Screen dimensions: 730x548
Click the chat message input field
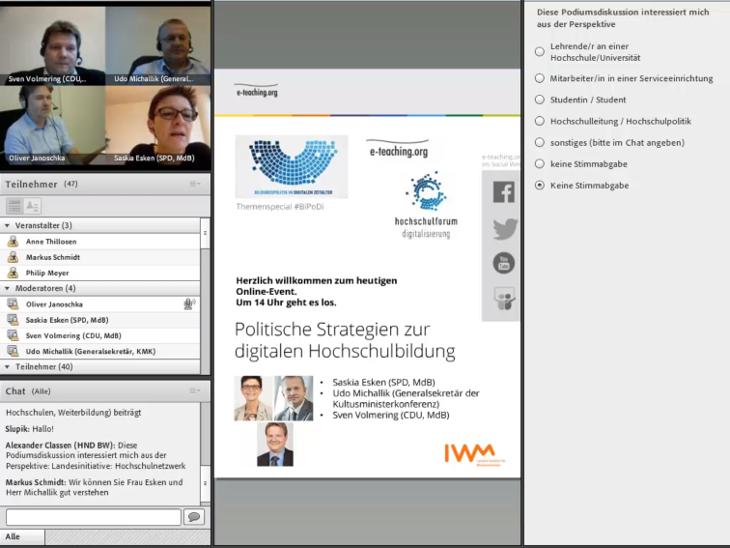(93, 517)
